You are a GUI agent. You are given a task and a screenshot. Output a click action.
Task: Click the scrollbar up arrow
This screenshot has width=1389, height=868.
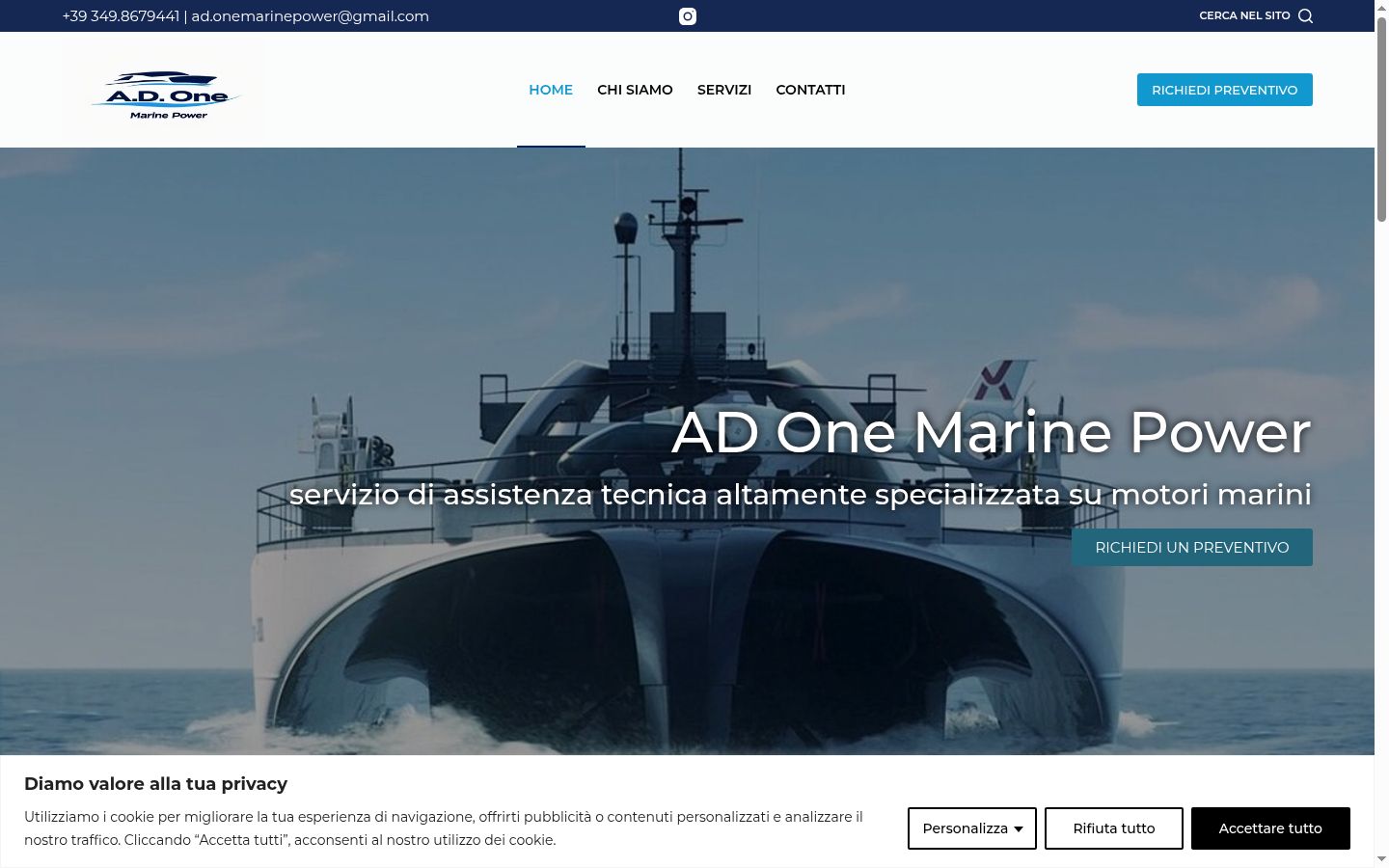pyautogui.click(x=1381, y=8)
